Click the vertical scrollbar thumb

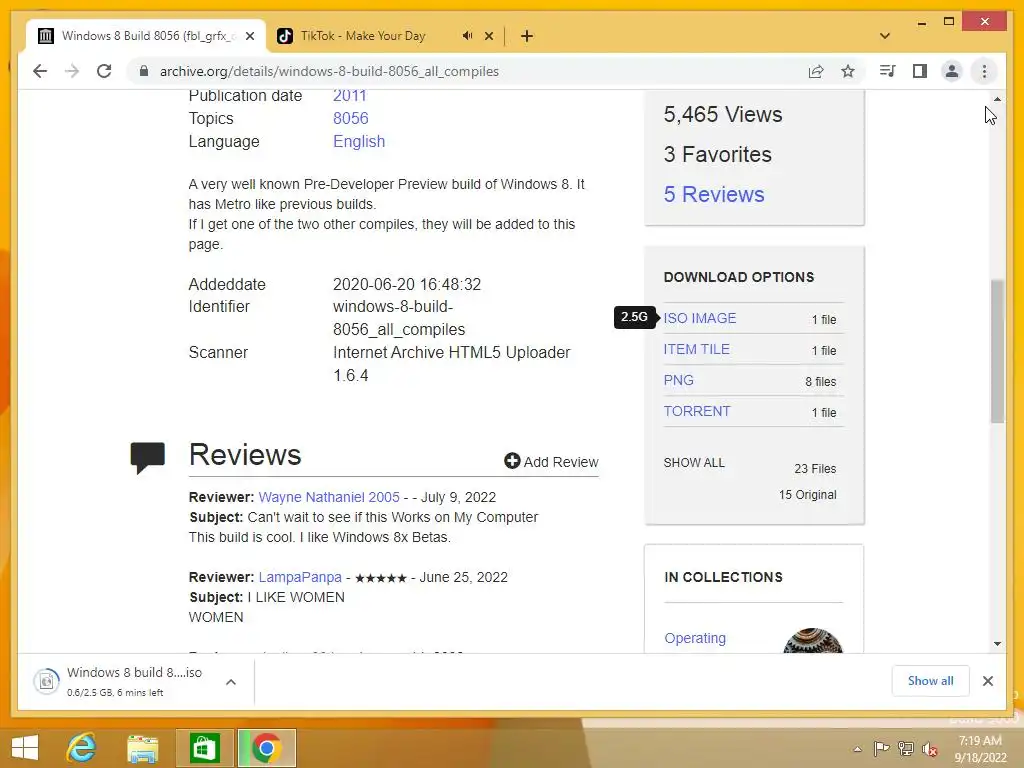coord(997,351)
